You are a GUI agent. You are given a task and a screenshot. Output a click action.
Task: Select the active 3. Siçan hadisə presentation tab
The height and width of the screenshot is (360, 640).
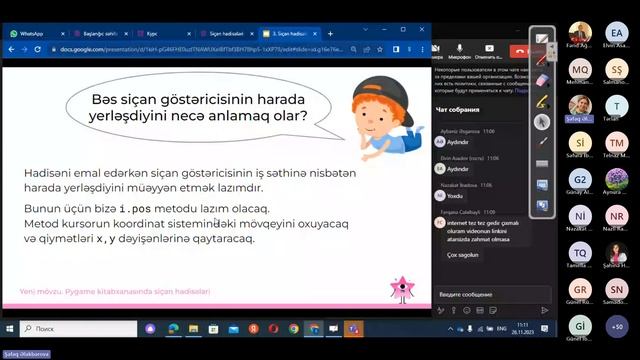point(290,34)
